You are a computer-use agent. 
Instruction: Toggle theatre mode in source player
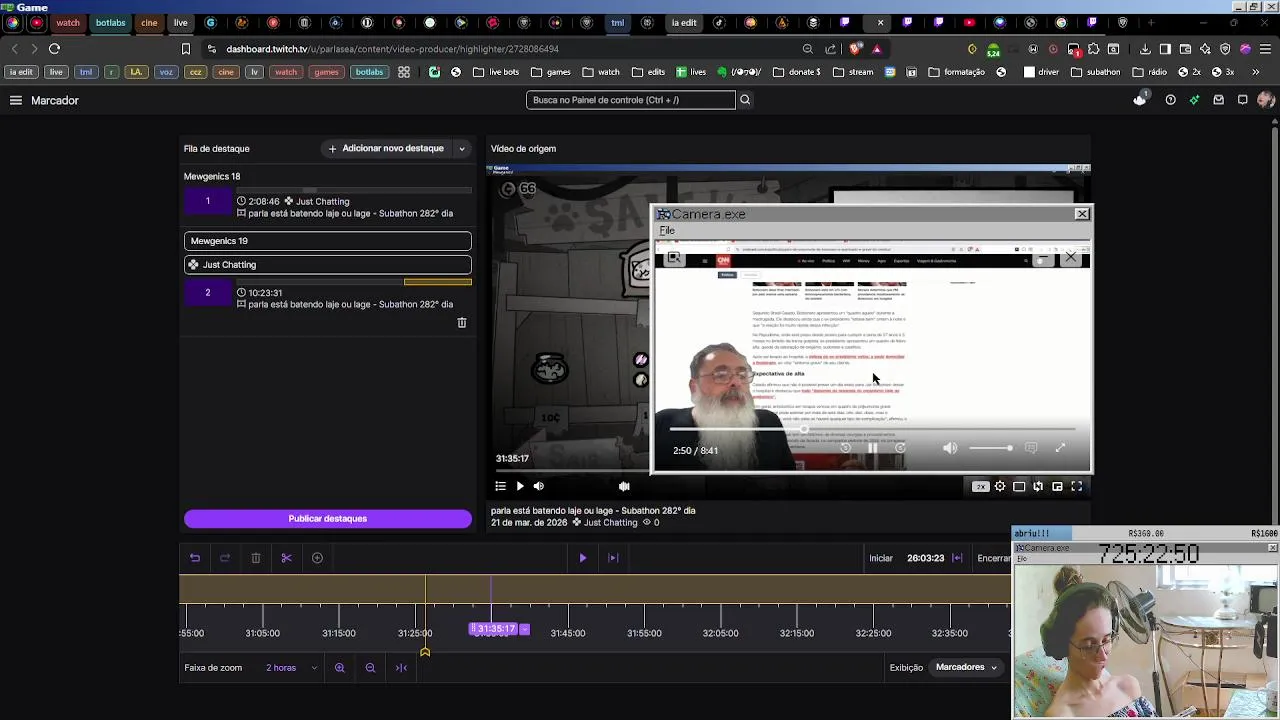point(1019,486)
